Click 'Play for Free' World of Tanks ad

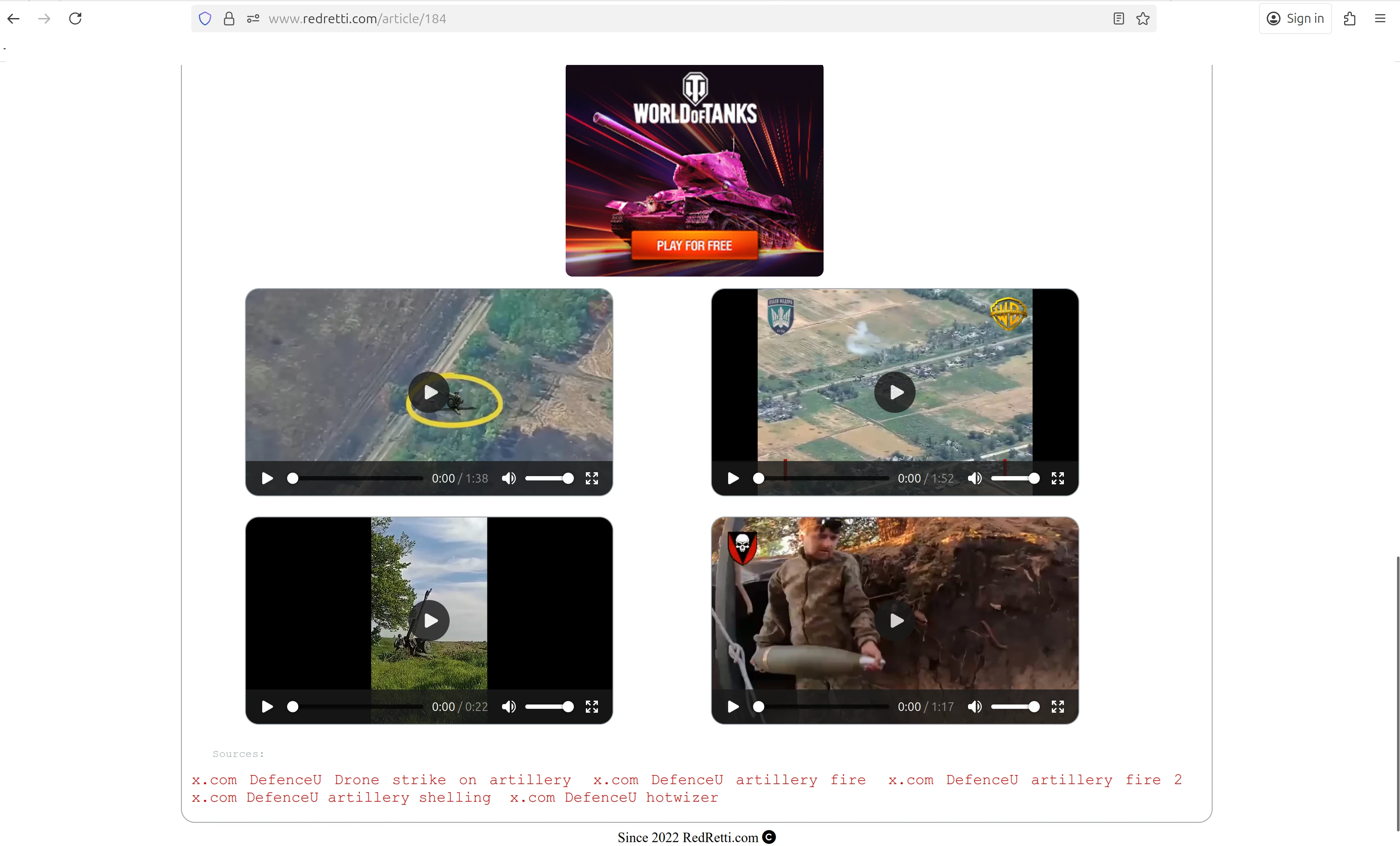[x=694, y=246]
